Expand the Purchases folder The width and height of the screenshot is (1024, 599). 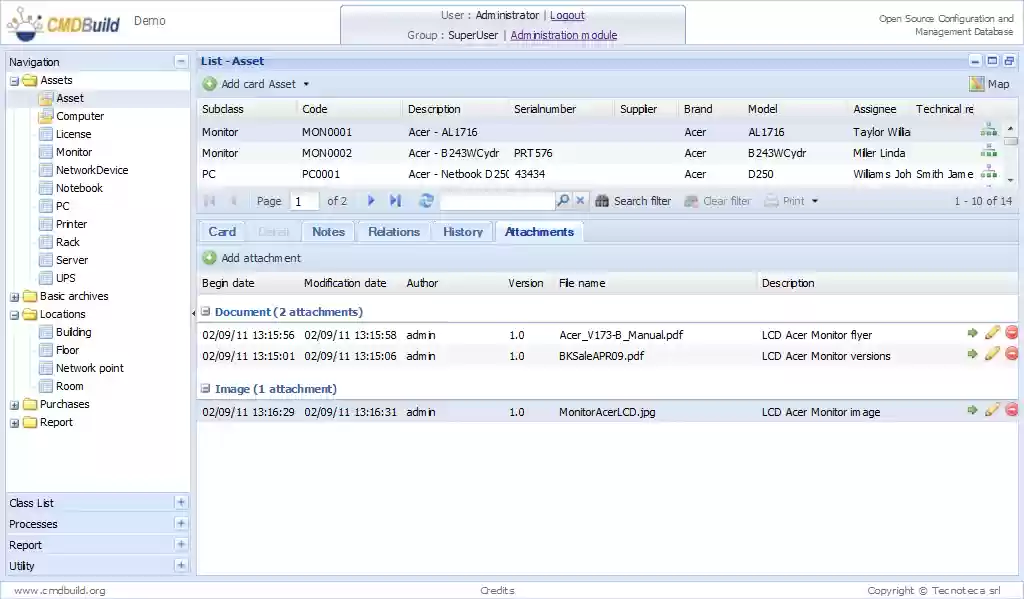(12, 404)
